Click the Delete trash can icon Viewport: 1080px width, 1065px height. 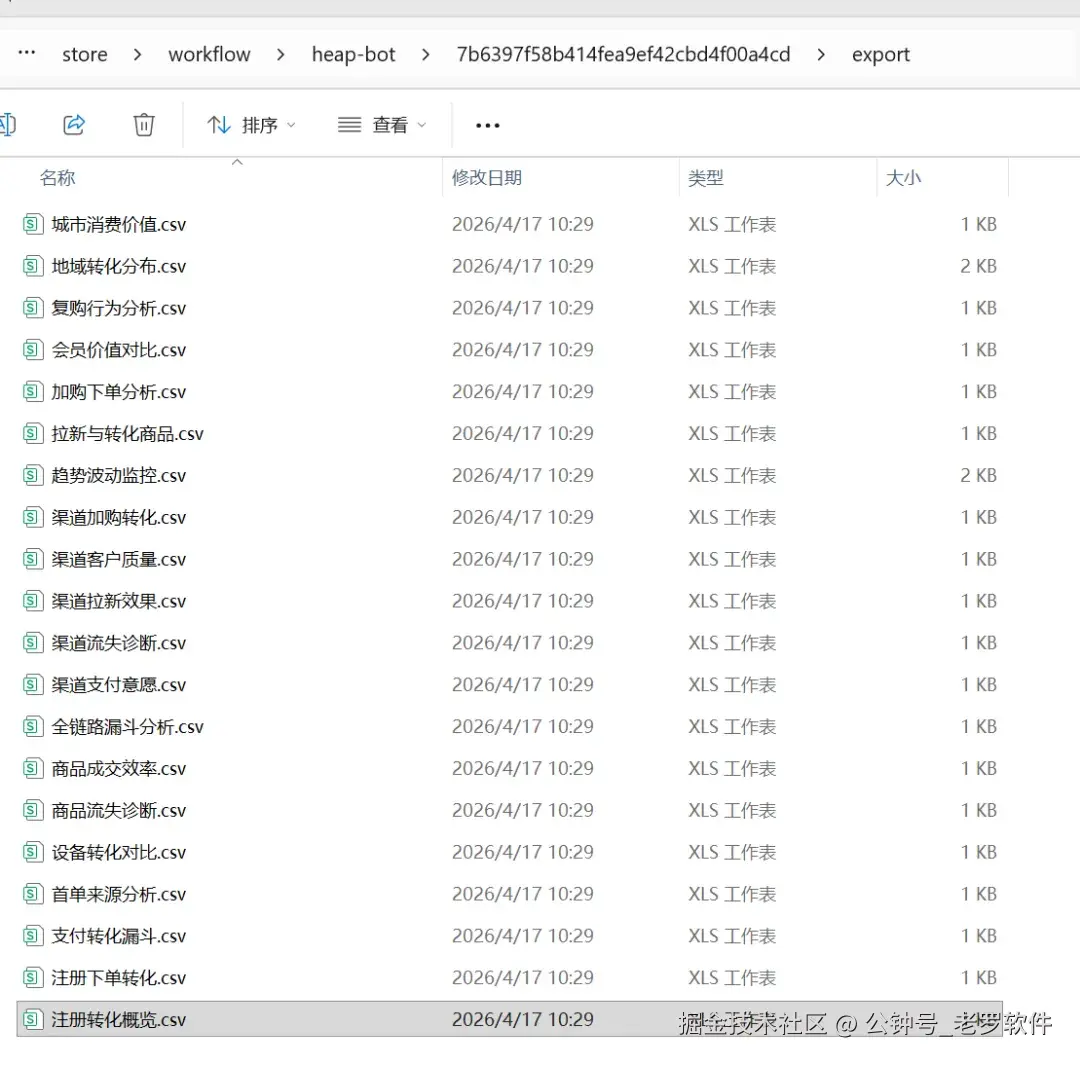(144, 125)
